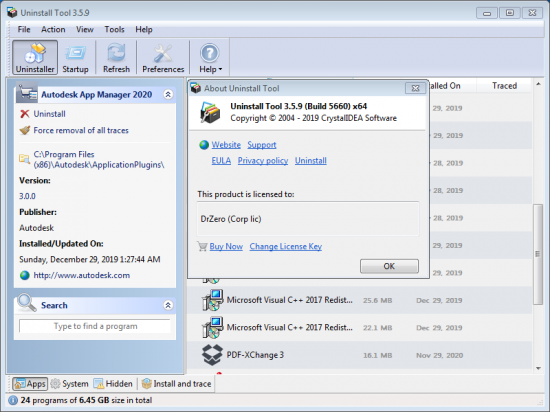Screen dimensions: 550x412
Task: Select the PDF-XChange 3 entry
Action: (x=359, y=355)
